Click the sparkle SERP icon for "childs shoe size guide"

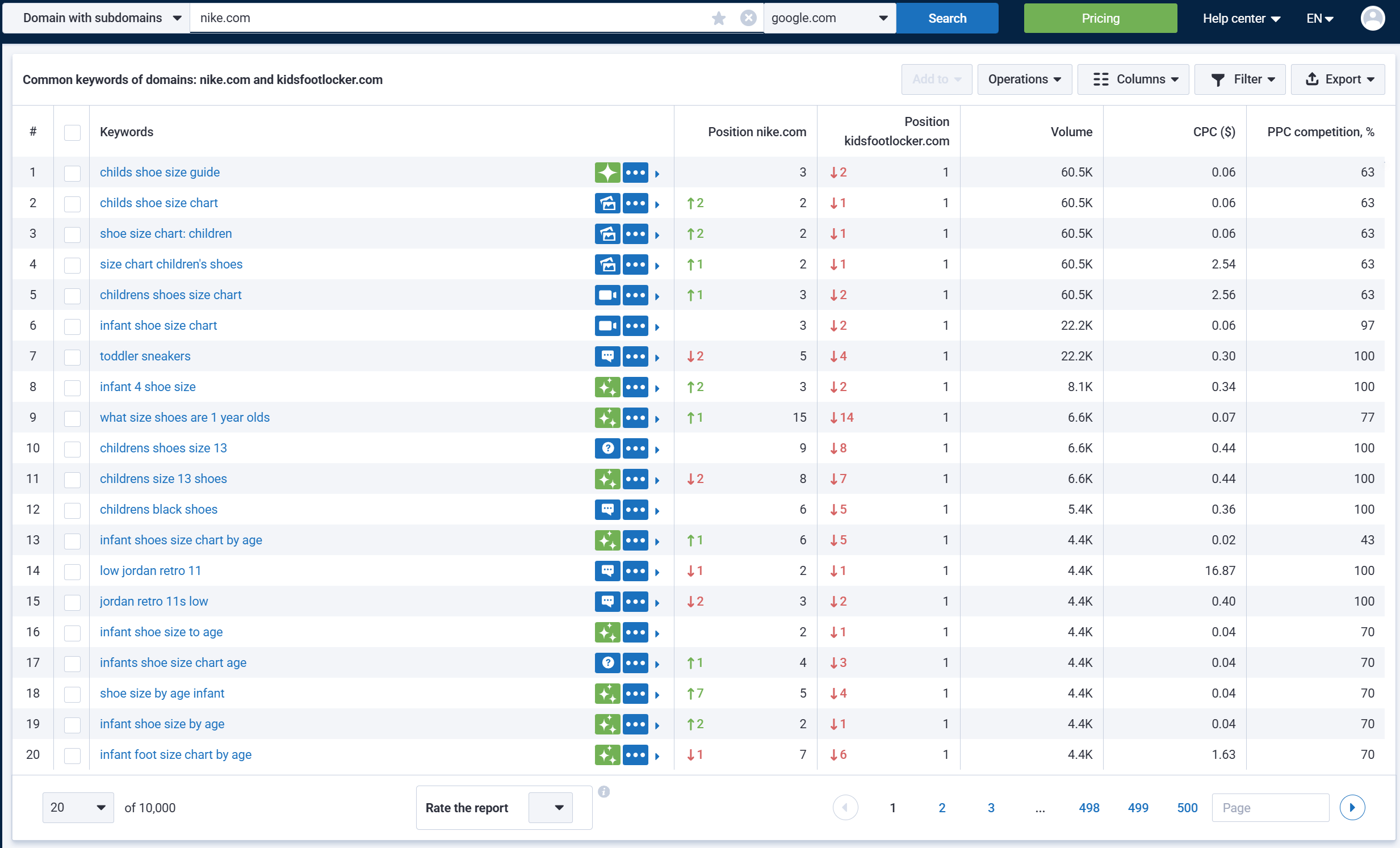[x=607, y=172]
